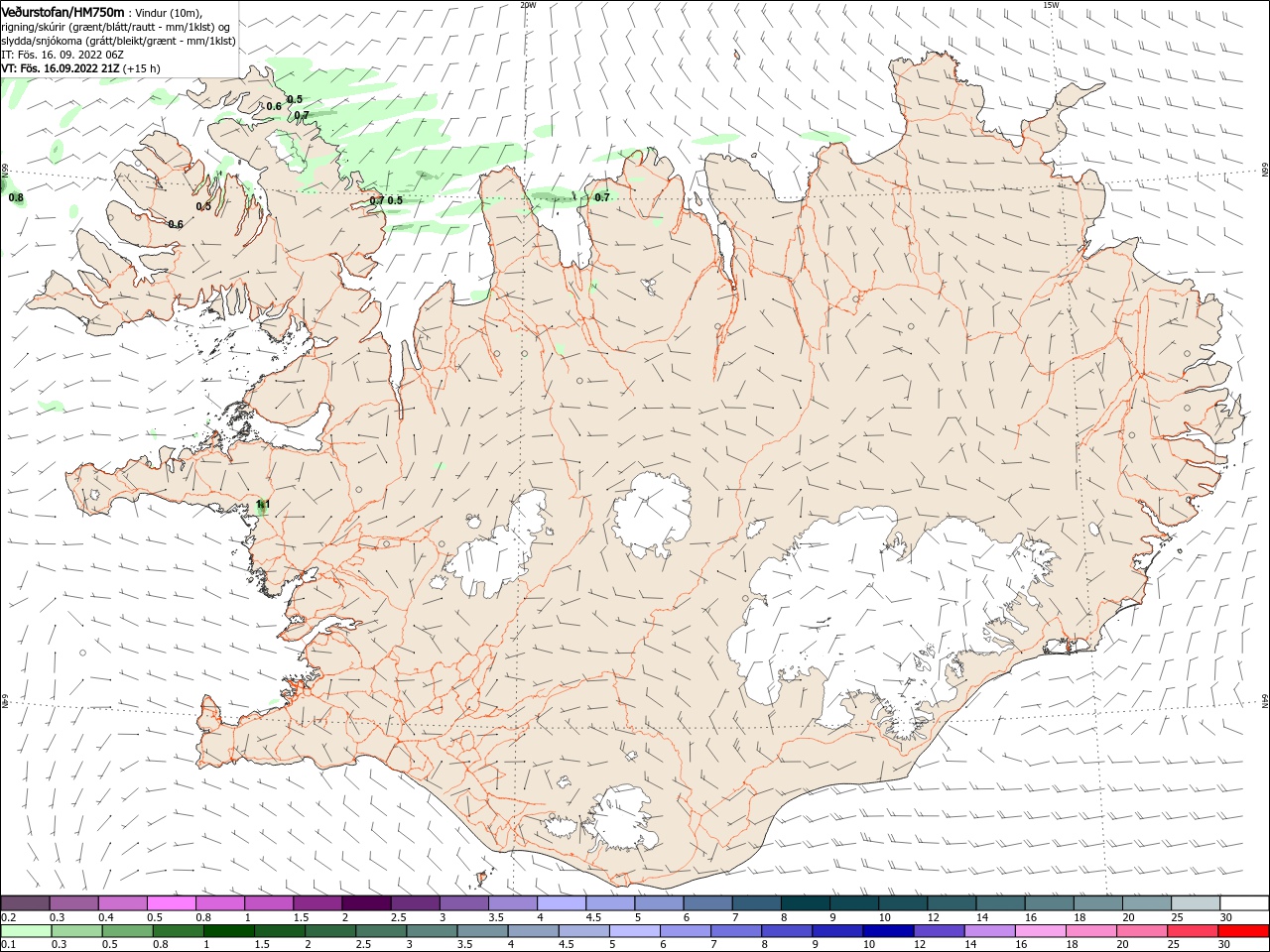Viewport: 1270px width, 952px height.
Task: Click the '(+15 h)' forecast offset text
Action: tap(142, 68)
